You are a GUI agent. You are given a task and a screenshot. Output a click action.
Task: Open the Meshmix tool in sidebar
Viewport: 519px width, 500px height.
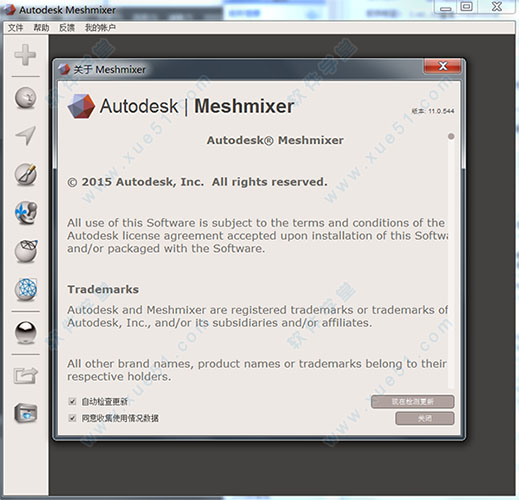pyautogui.click(x=26, y=98)
